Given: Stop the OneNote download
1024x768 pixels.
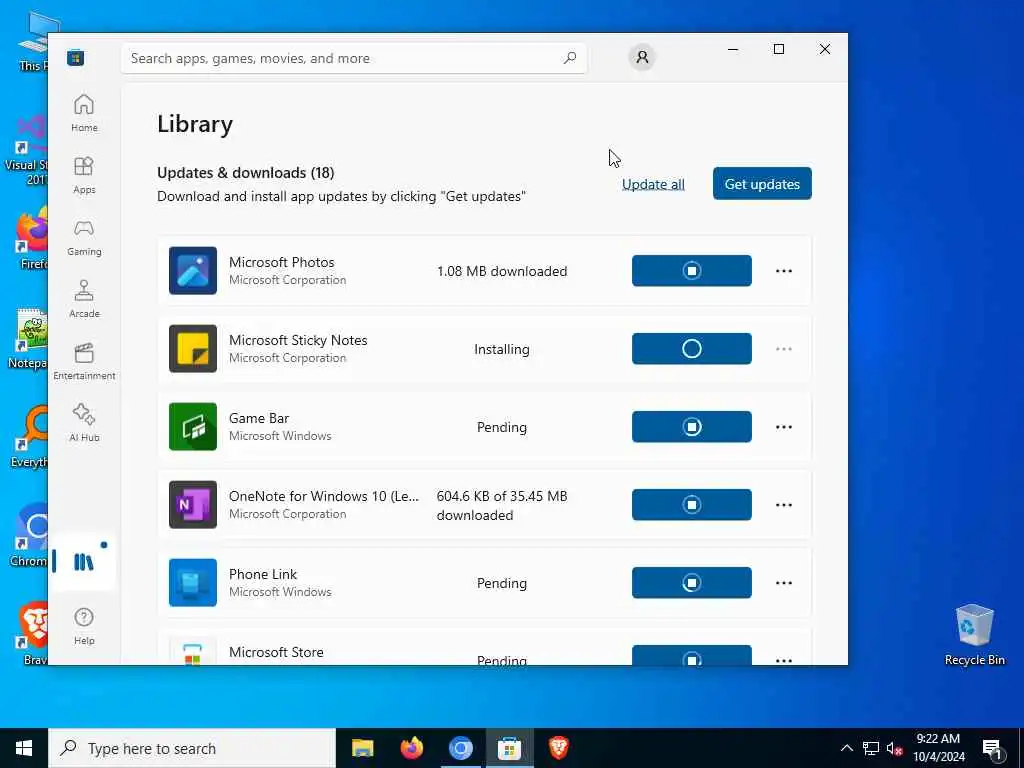Looking at the screenshot, I should click(x=692, y=504).
